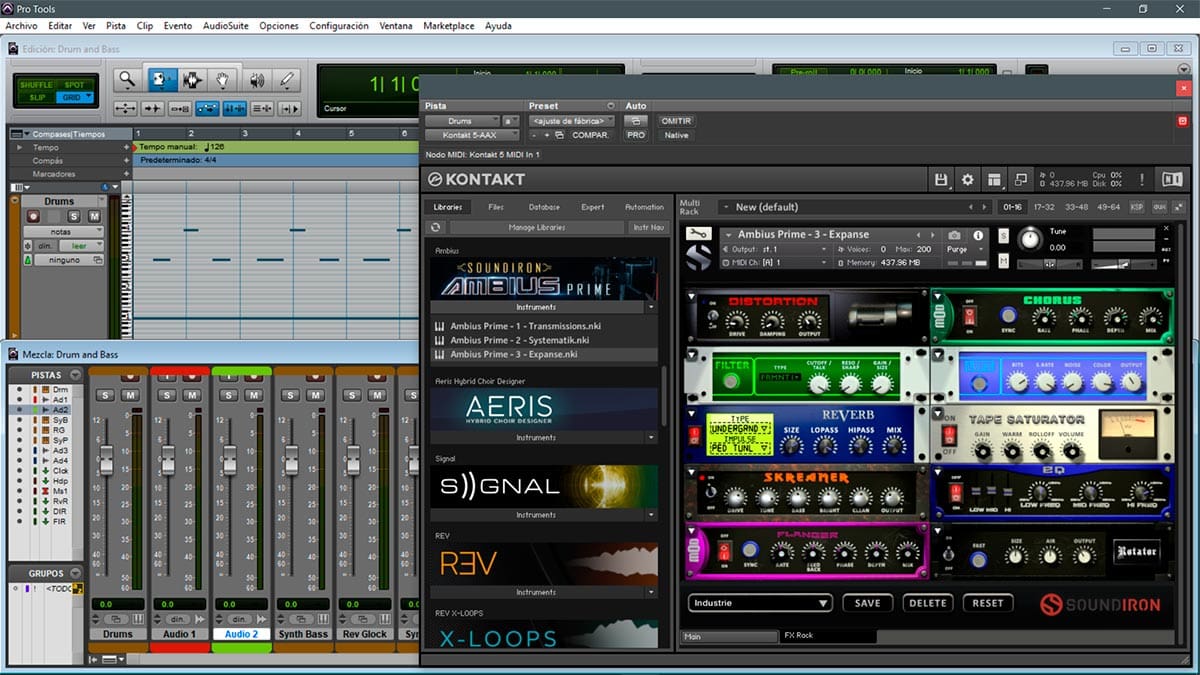Toggle OMITIR plugin bypass
Viewport: 1200px width, 675px height.
point(677,121)
